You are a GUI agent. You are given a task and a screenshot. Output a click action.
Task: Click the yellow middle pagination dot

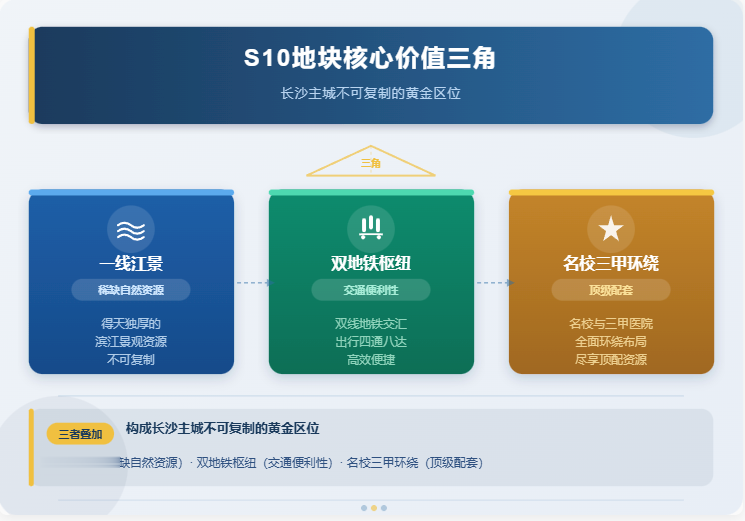374,508
